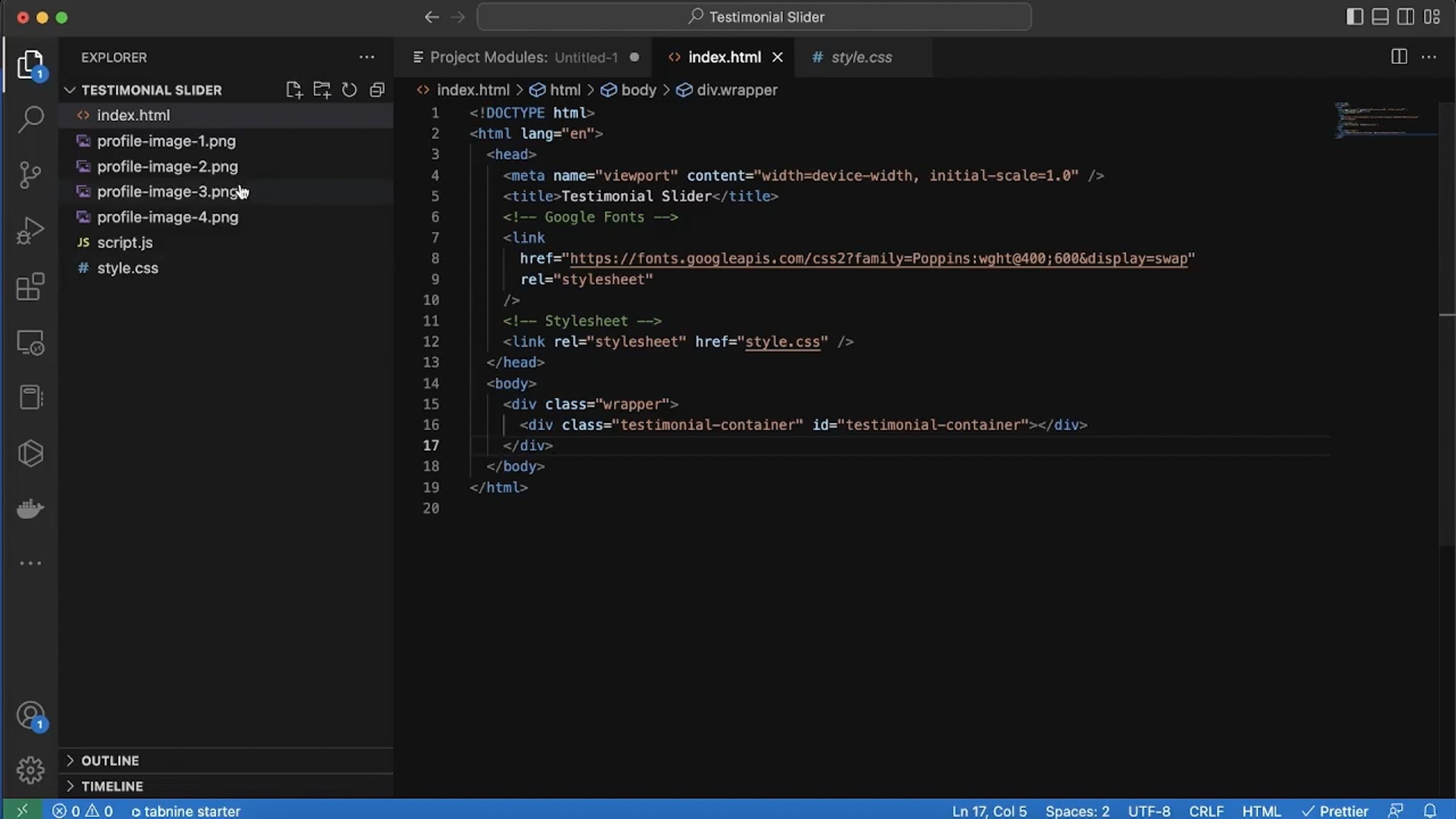Image resolution: width=1456 pixels, height=819 pixels.
Task: Click the Prettier status bar button
Action: coord(1335,811)
